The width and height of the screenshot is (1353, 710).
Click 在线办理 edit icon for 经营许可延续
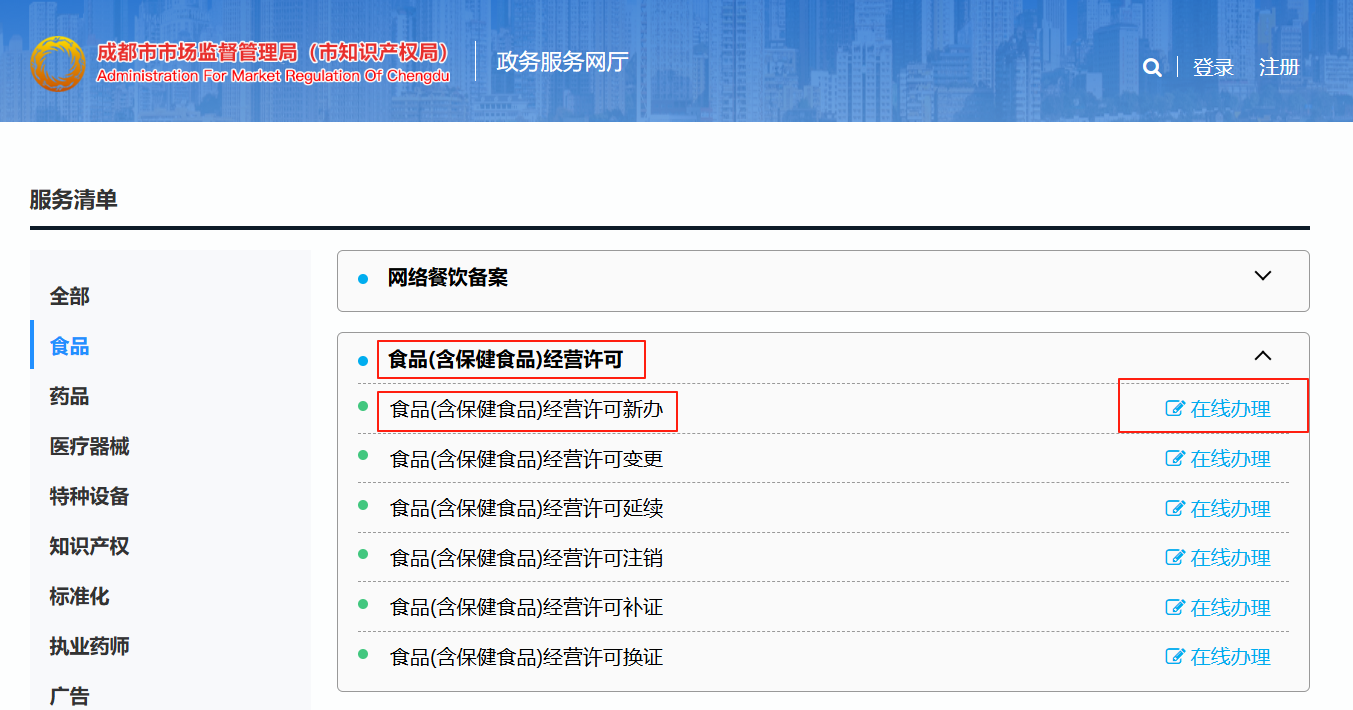tap(1175, 508)
